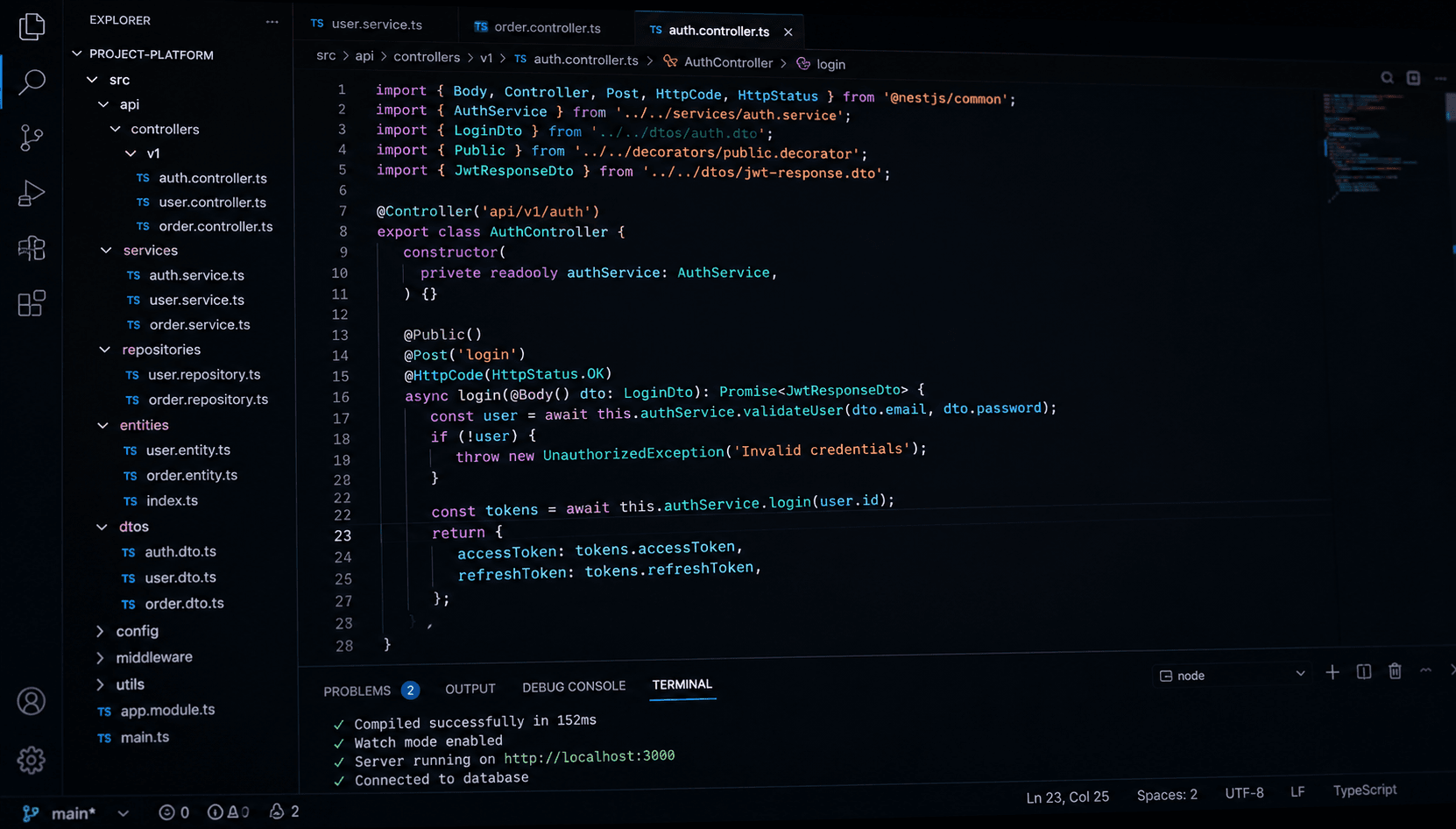Click the editor search icon at top right
1456x829 pixels.
[x=1387, y=78]
